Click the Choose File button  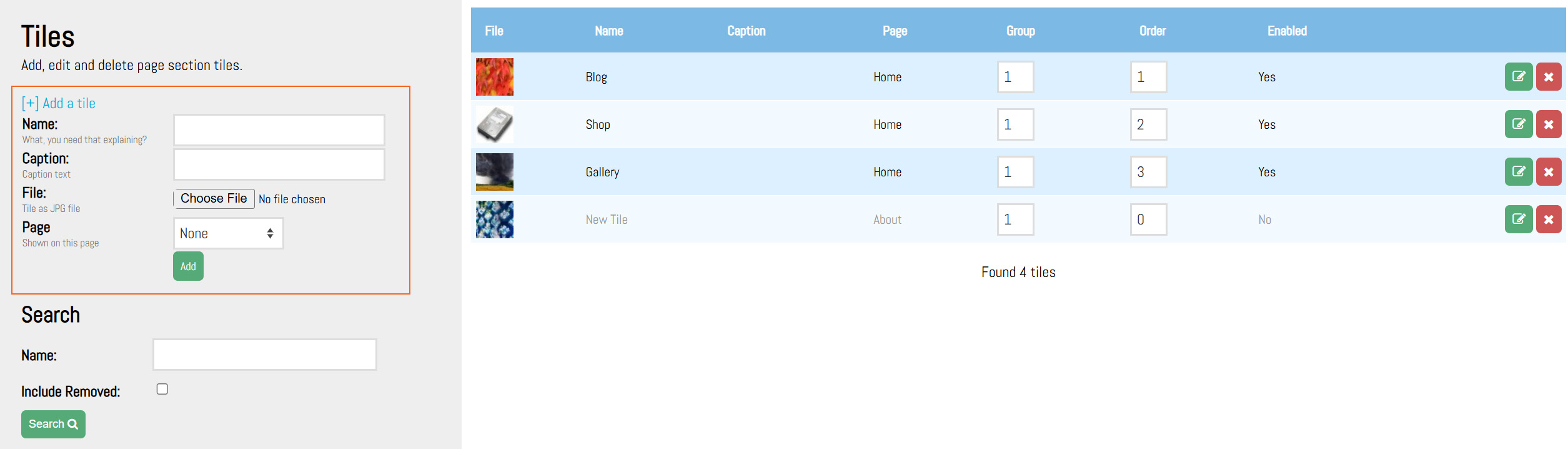(214, 199)
